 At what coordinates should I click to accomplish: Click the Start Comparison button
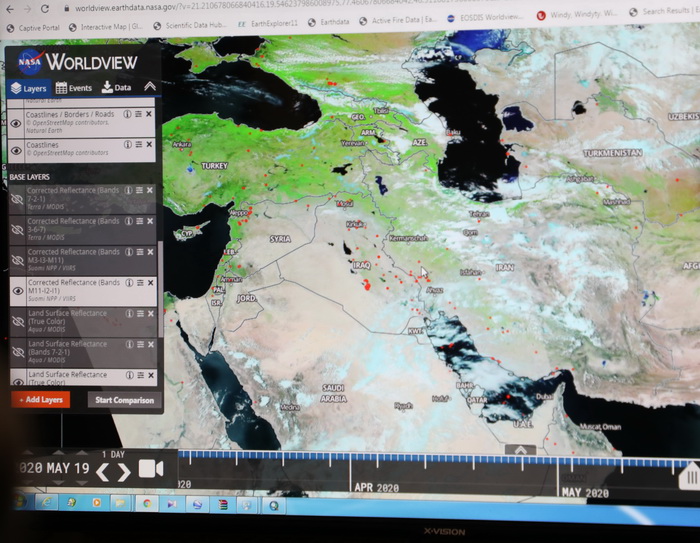124,400
